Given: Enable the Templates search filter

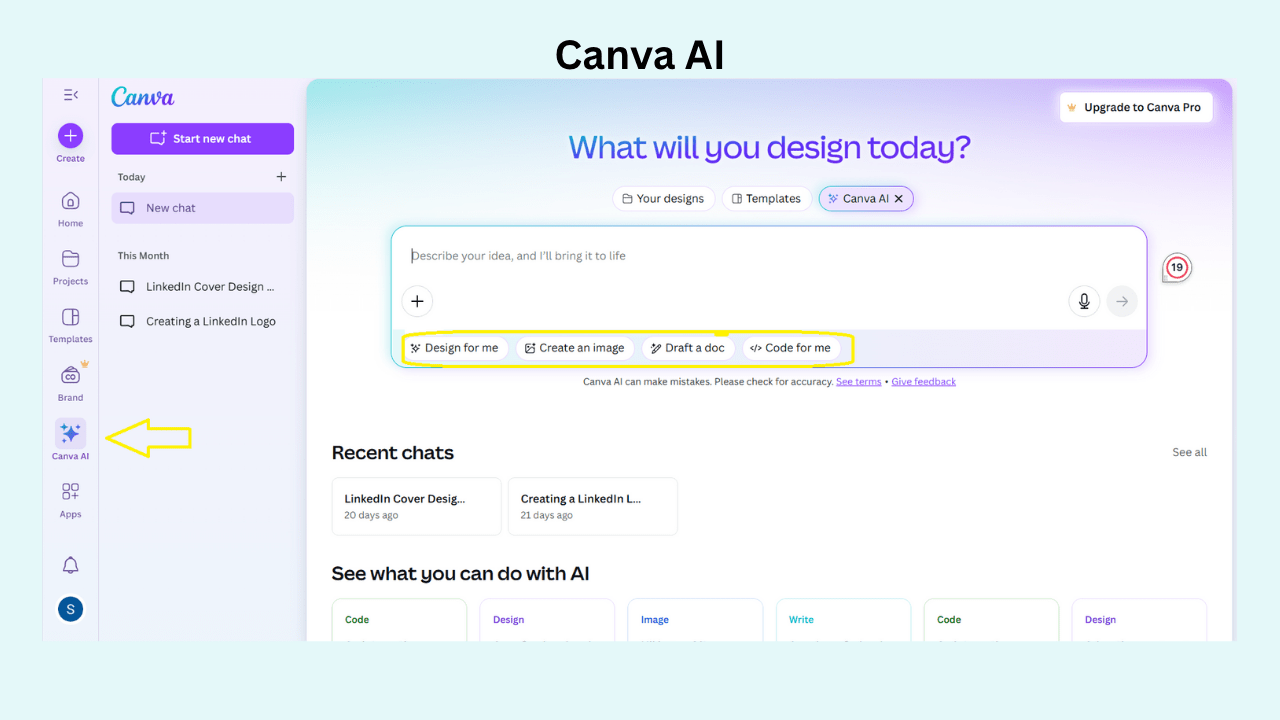Looking at the screenshot, I should (x=766, y=198).
